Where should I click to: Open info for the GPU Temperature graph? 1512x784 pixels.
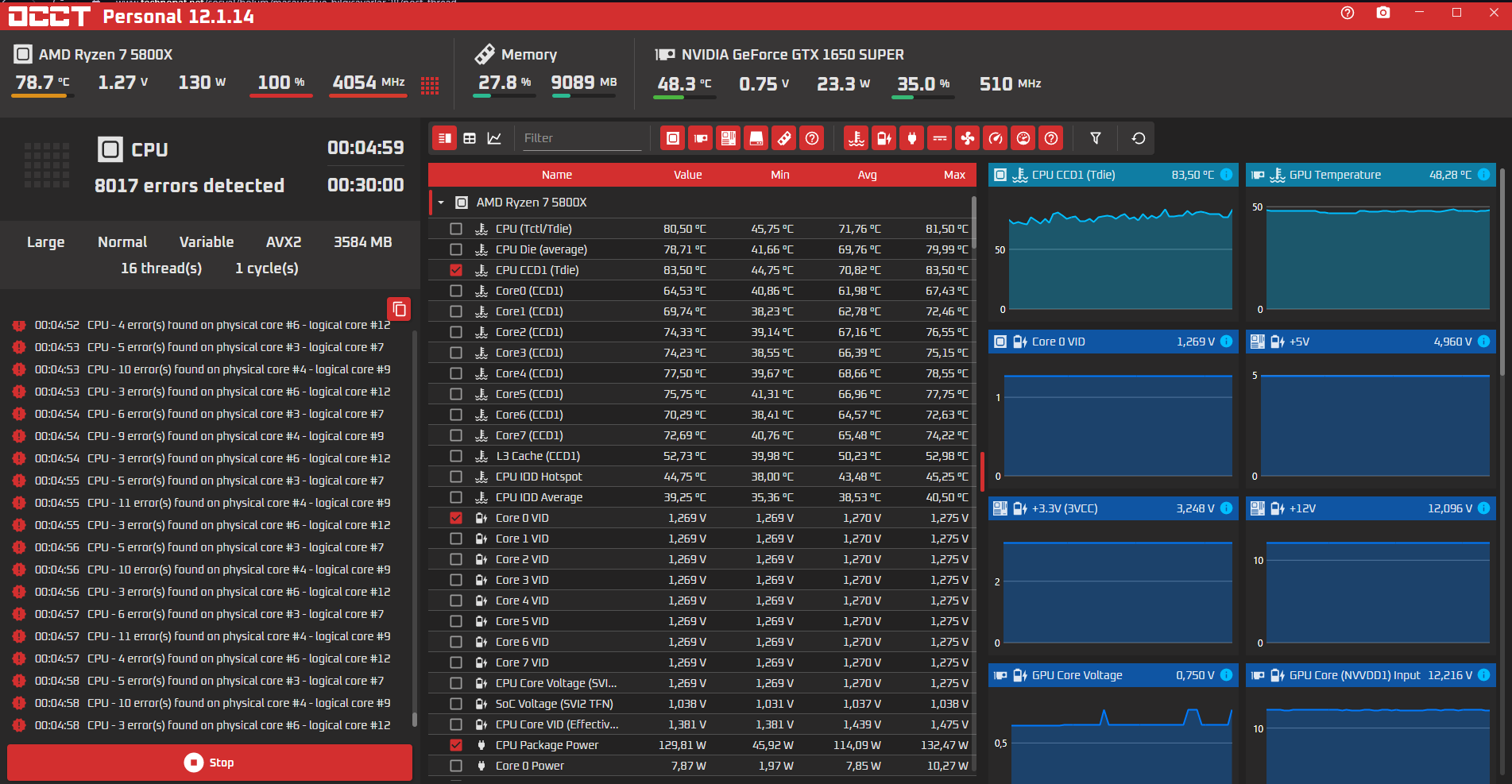(1484, 175)
